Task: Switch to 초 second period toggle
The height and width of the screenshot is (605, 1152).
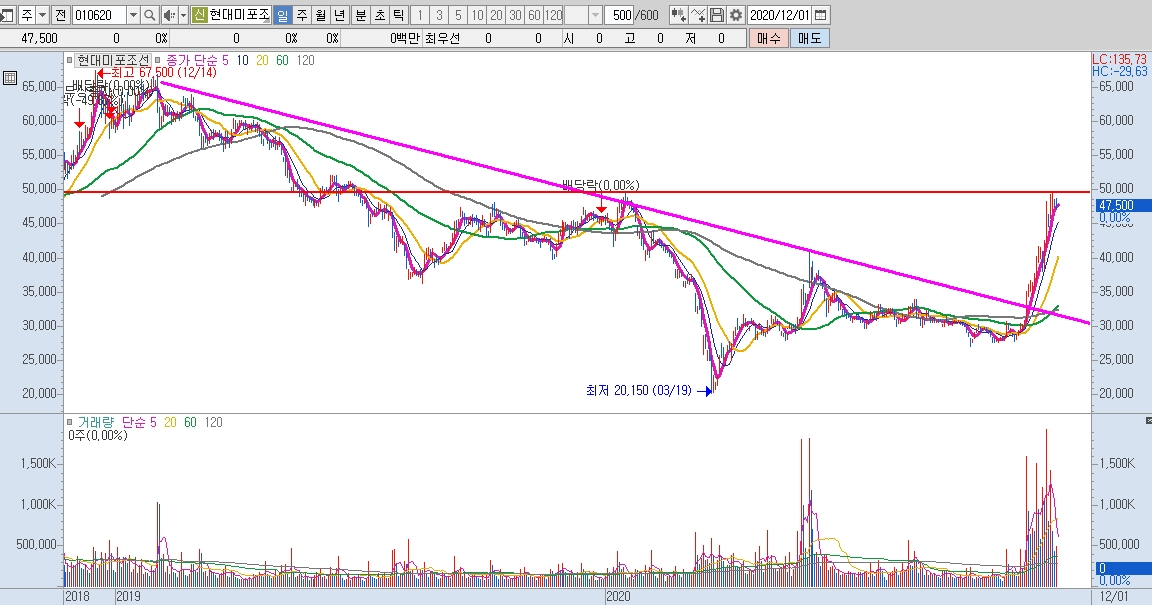Action: [x=380, y=15]
